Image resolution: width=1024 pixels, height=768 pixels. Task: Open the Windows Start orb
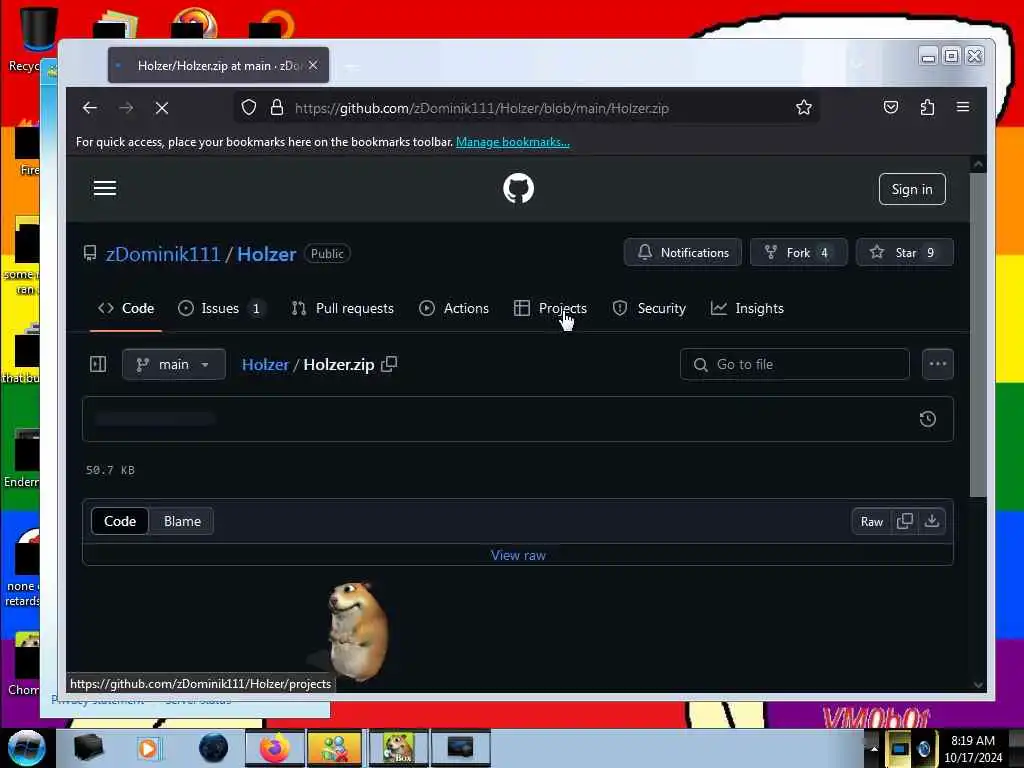pos(26,748)
